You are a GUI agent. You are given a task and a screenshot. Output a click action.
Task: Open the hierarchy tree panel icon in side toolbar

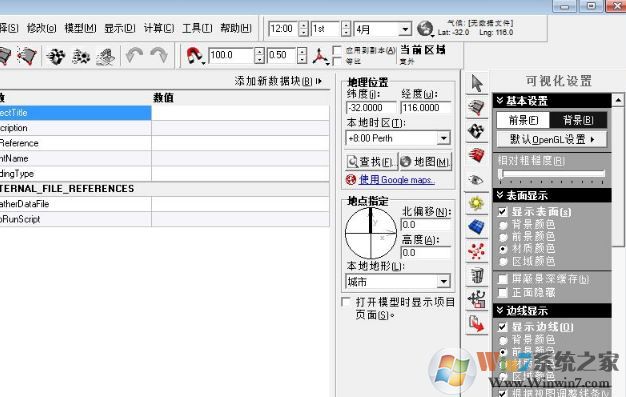click(477, 299)
